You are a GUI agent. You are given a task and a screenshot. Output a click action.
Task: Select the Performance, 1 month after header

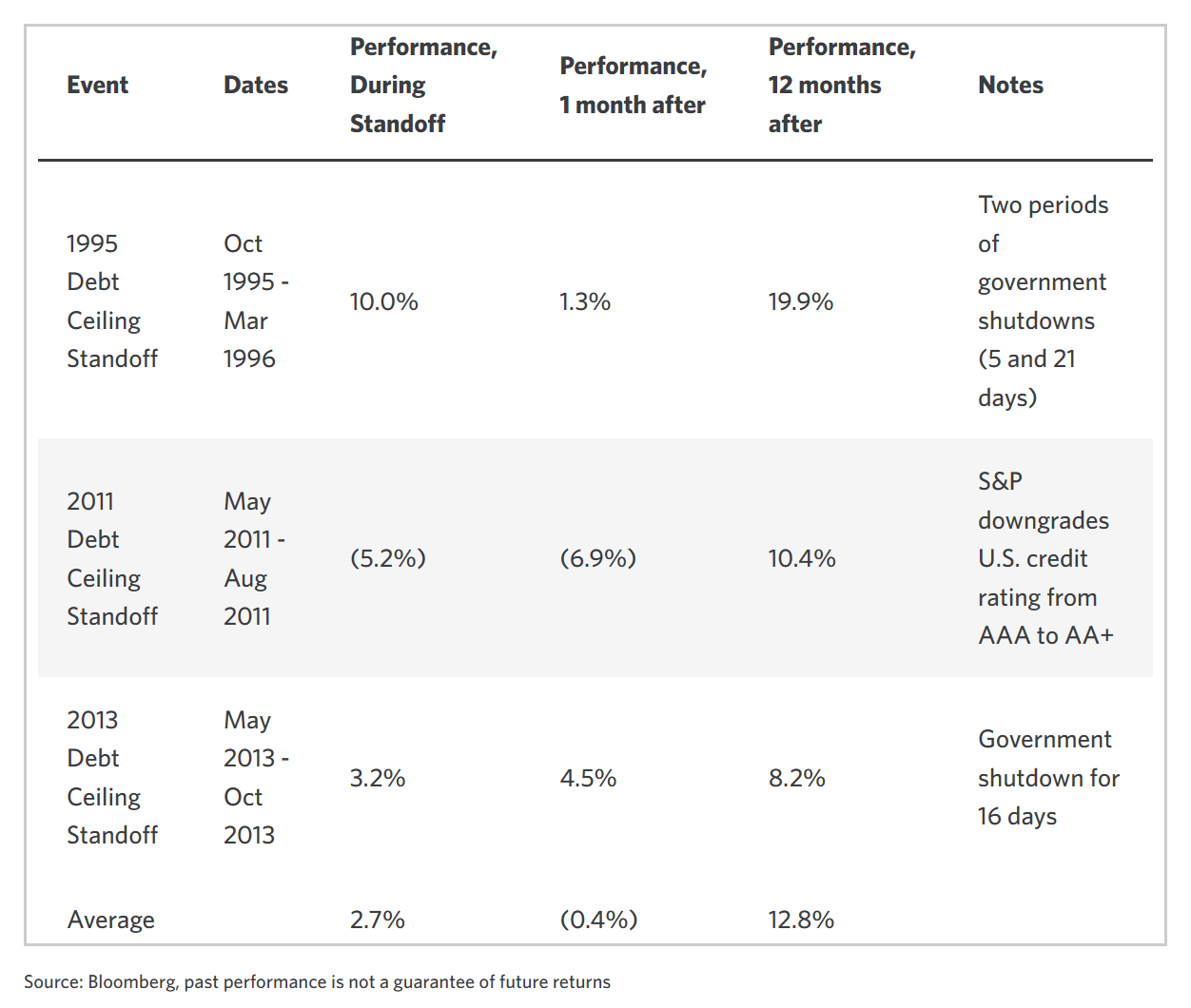pos(633,86)
